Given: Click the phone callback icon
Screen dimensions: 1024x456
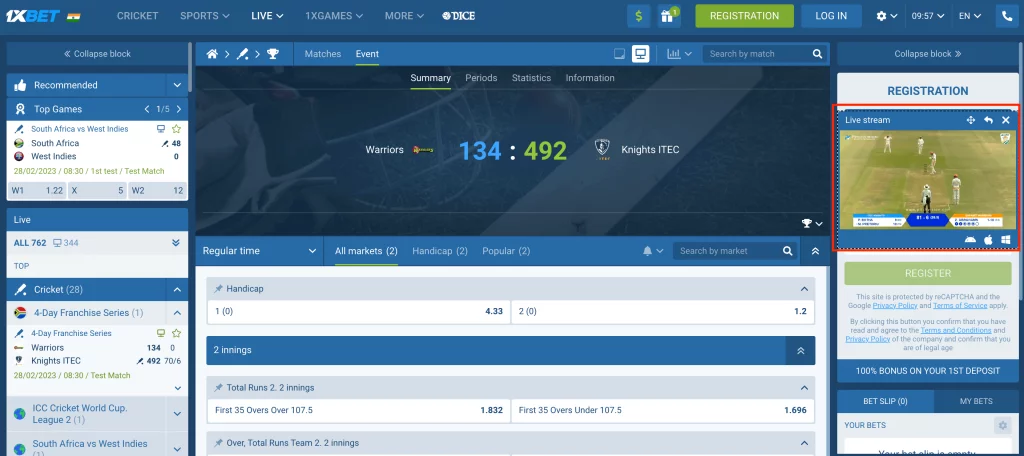Looking at the screenshot, I should point(1006,16).
